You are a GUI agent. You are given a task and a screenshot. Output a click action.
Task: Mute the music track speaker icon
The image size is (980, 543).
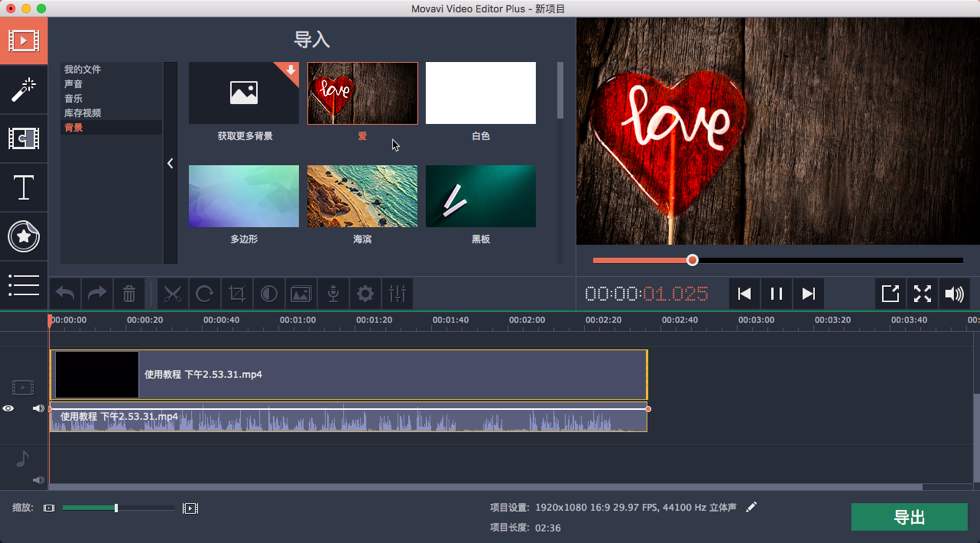(x=38, y=480)
